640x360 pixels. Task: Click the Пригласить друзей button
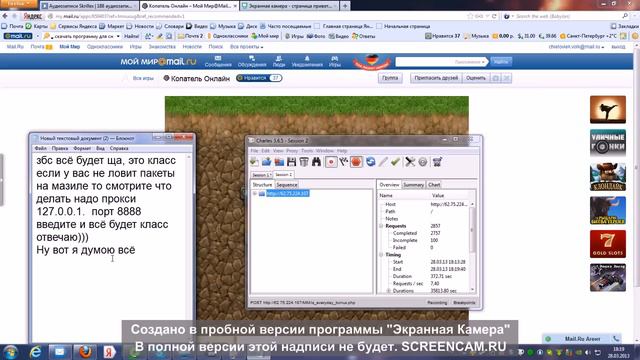click(436, 78)
